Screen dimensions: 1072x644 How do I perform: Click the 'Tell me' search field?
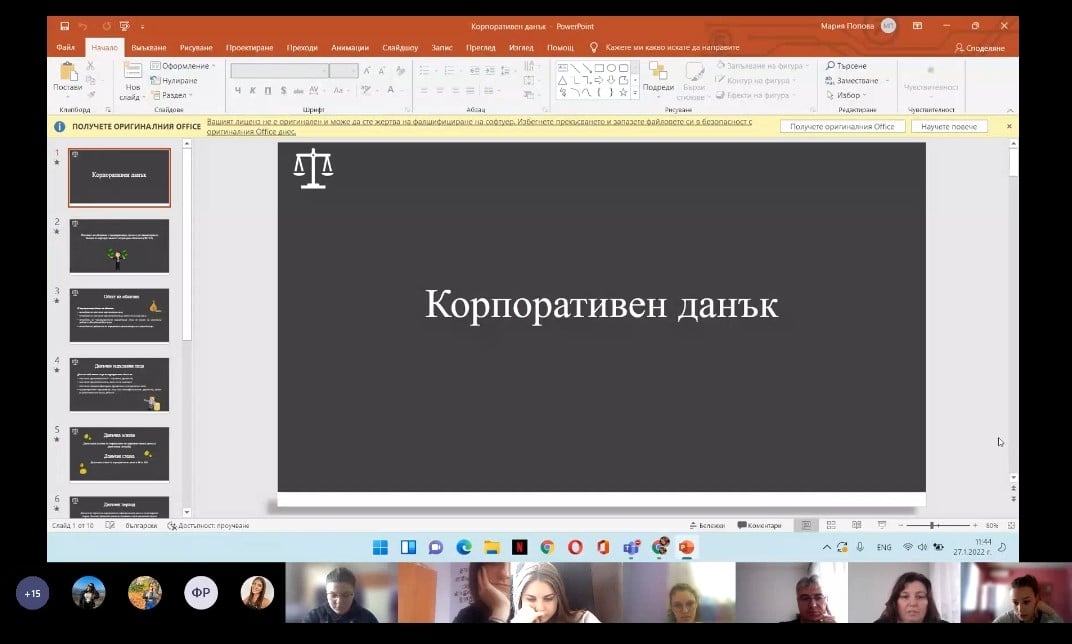[673, 47]
